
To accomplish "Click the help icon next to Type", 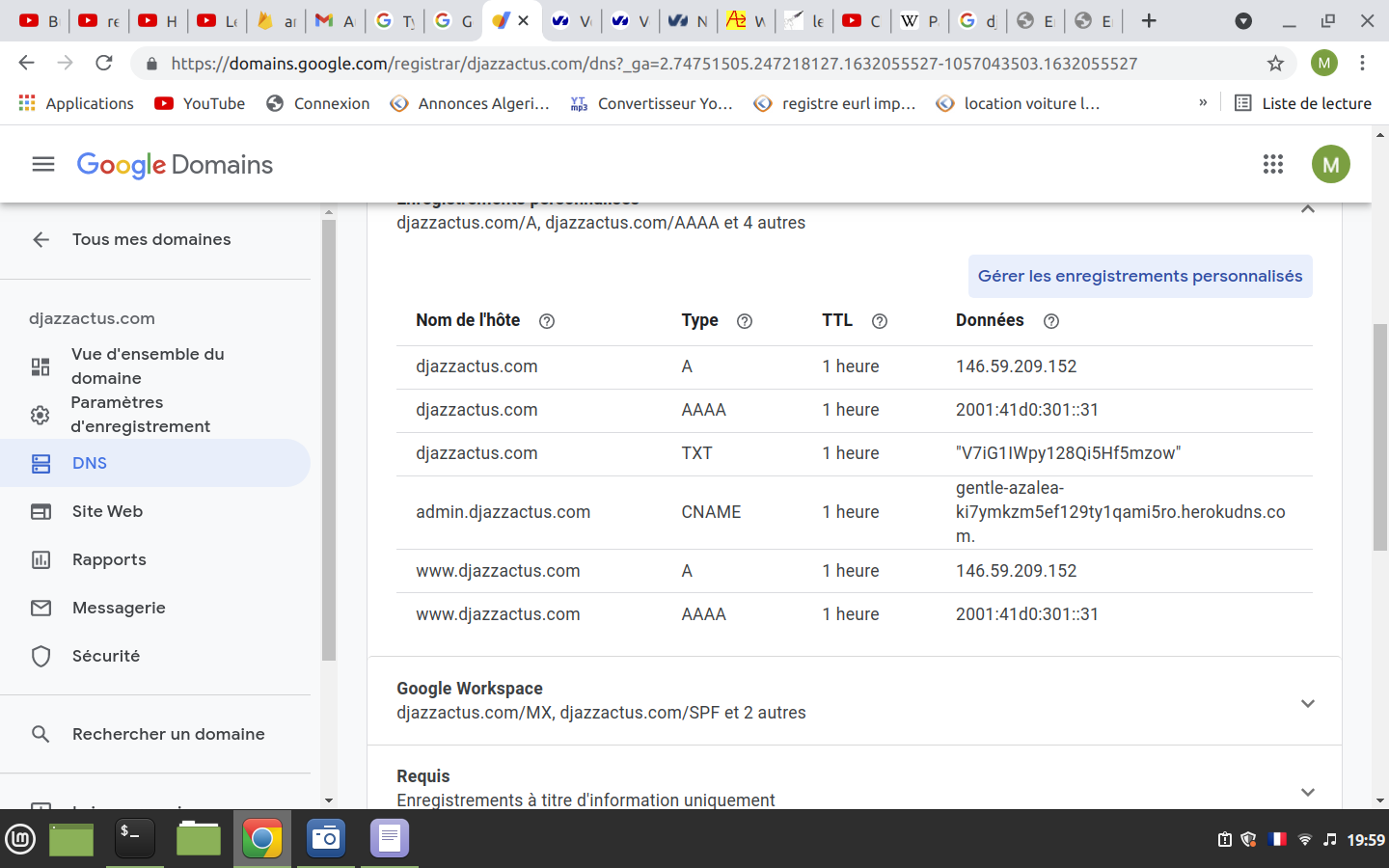I will 745,321.
